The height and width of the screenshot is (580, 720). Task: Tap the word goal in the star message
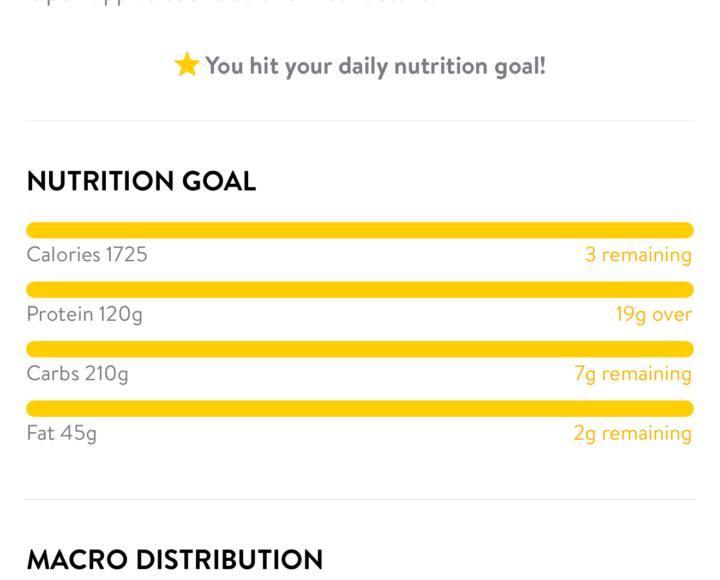pyautogui.click(x=518, y=67)
